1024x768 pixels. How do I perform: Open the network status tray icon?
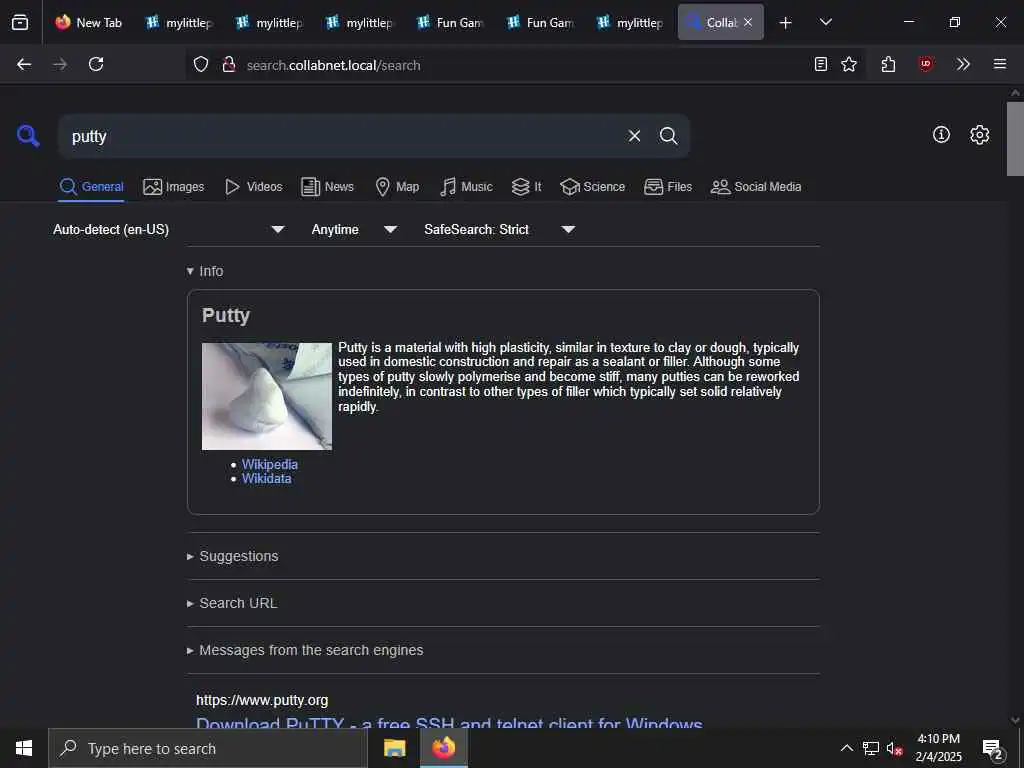pos(871,748)
